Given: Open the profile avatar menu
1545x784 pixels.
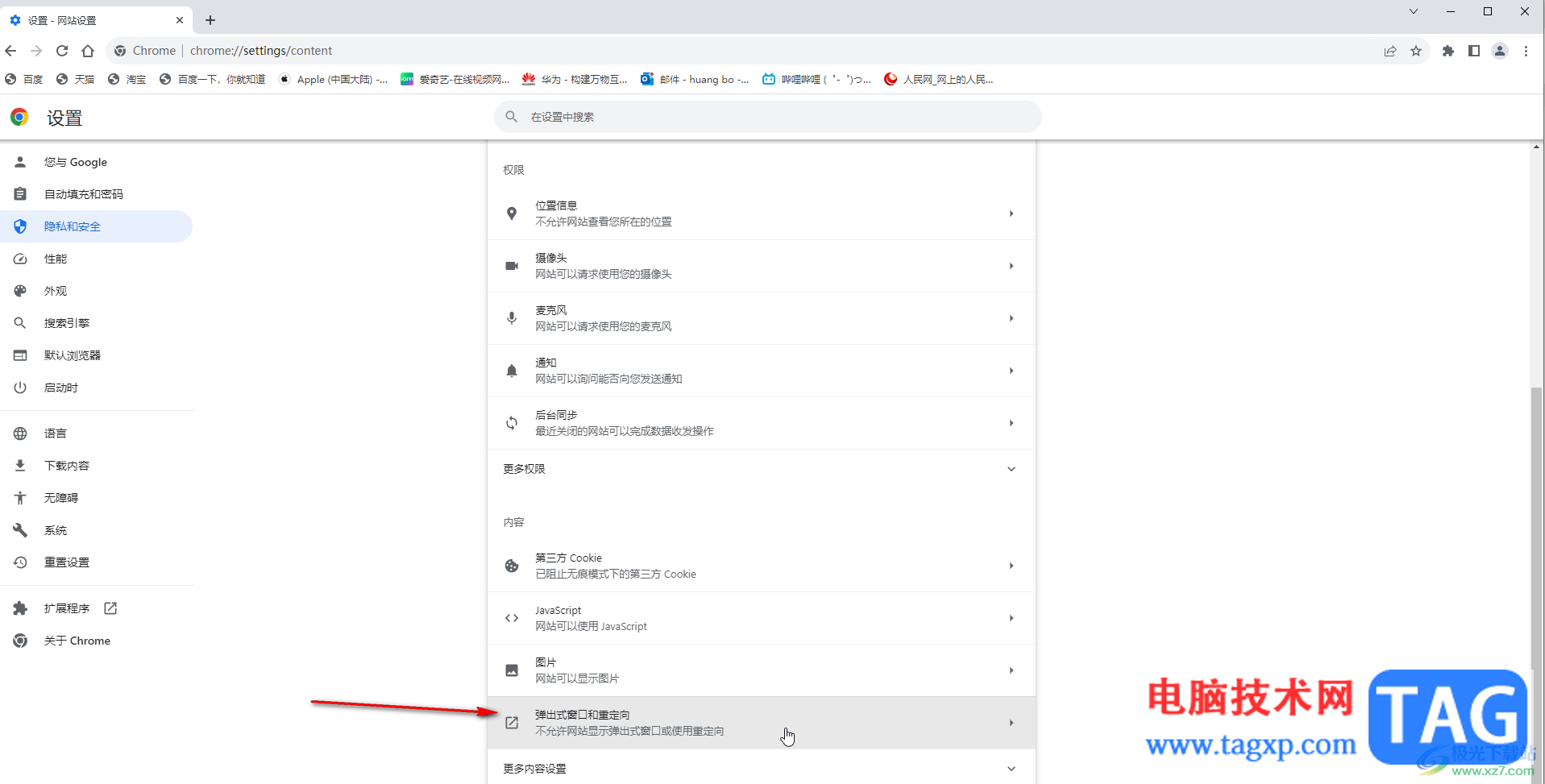Looking at the screenshot, I should [x=1500, y=51].
